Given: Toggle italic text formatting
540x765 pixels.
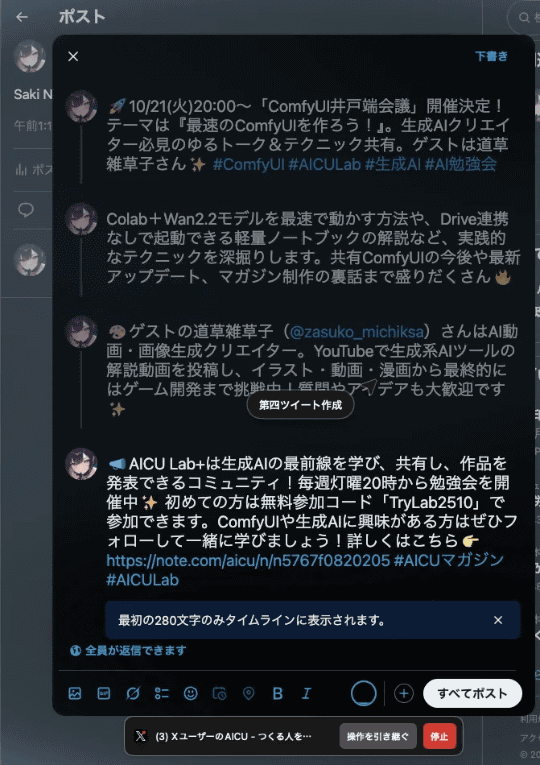Looking at the screenshot, I should [x=306, y=693].
